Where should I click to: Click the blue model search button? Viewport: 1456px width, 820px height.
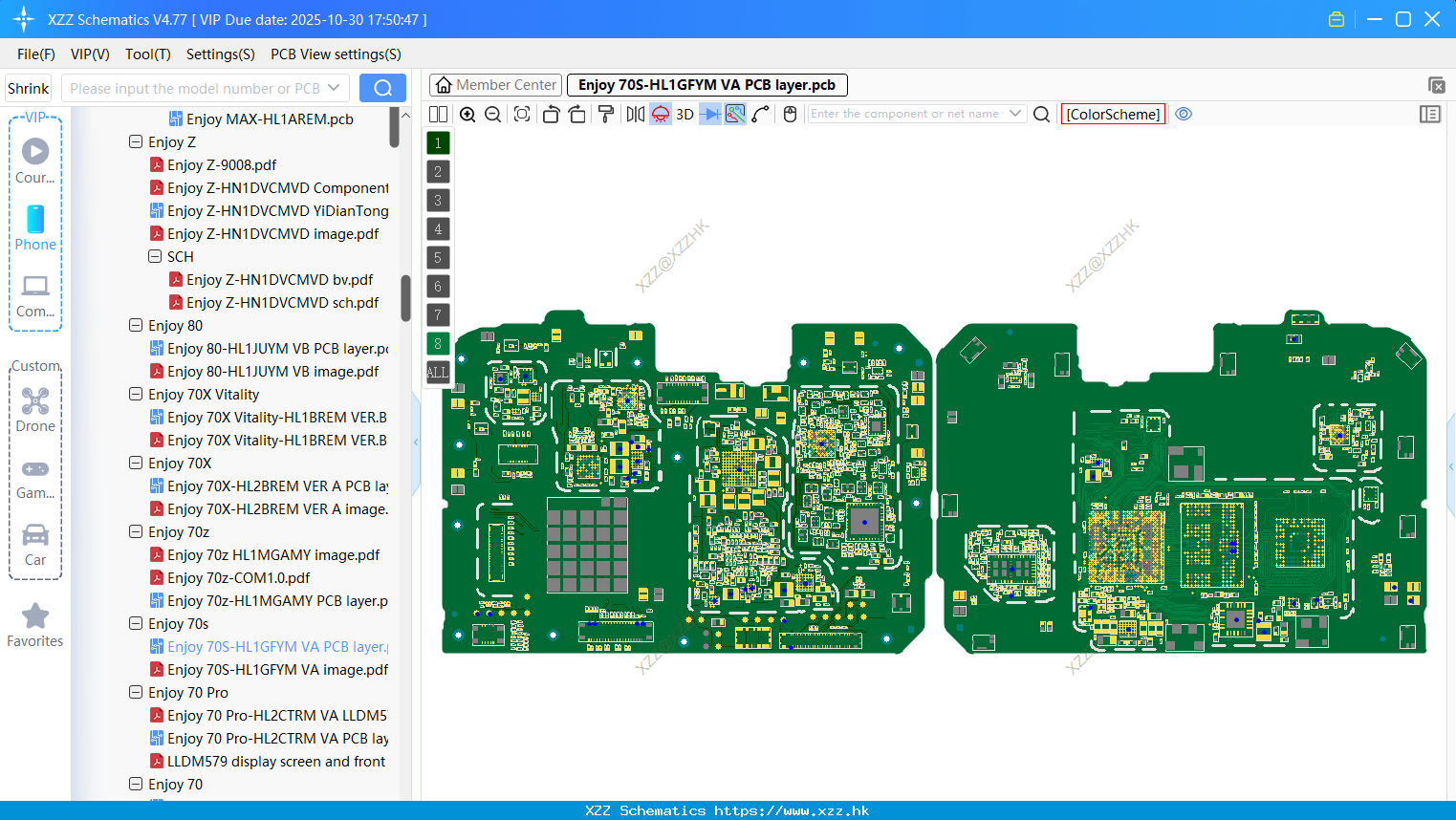382,88
